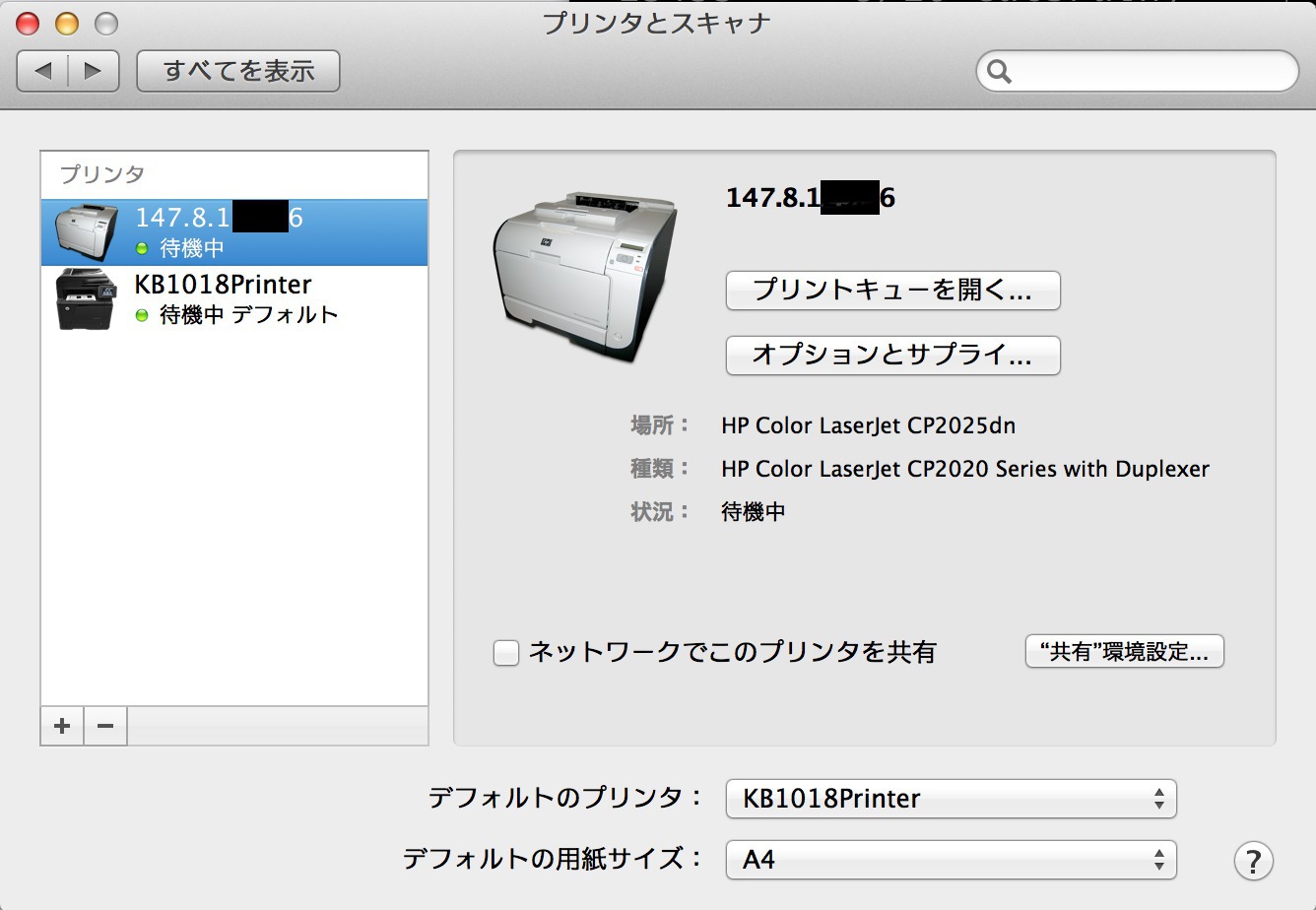Click the green status dot beside 待機中 デフォルト
This screenshot has height=910, width=1316.
(x=142, y=315)
